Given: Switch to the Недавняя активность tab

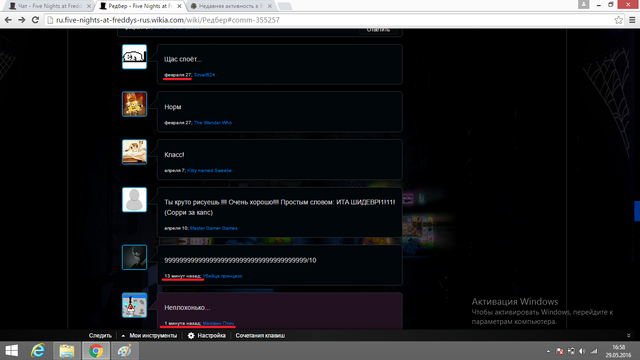Looking at the screenshot, I should (230, 6).
